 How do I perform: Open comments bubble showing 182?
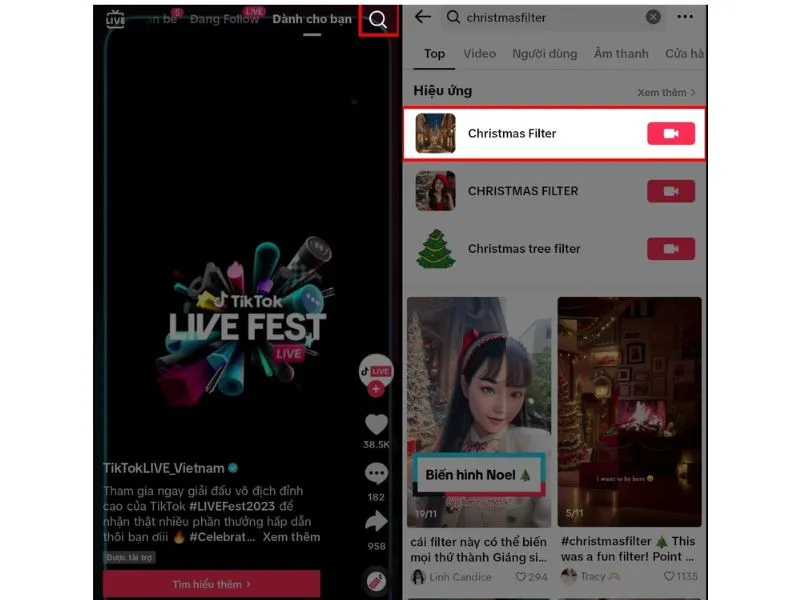(377, 473)
